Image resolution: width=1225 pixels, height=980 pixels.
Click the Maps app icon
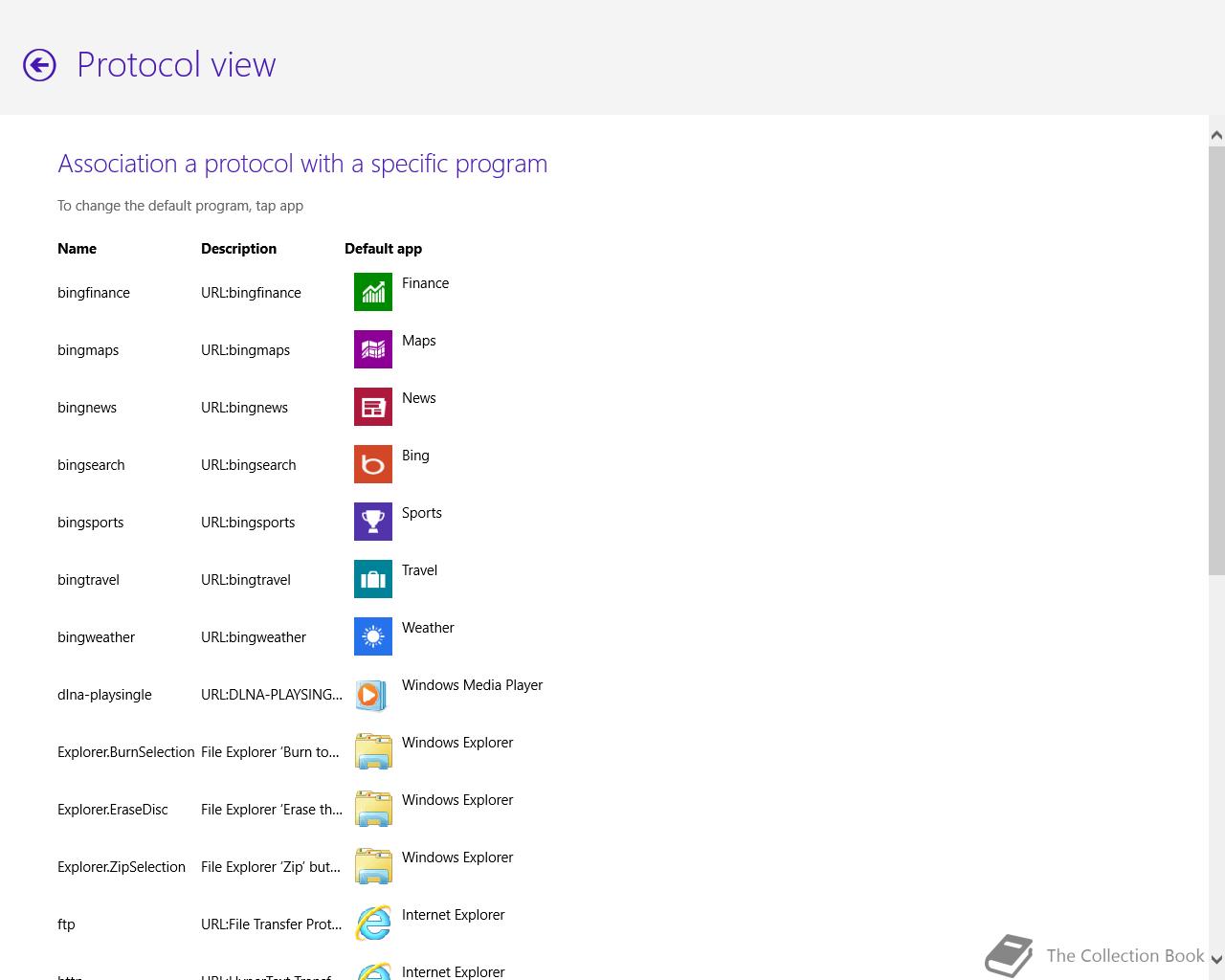[373, 349]
